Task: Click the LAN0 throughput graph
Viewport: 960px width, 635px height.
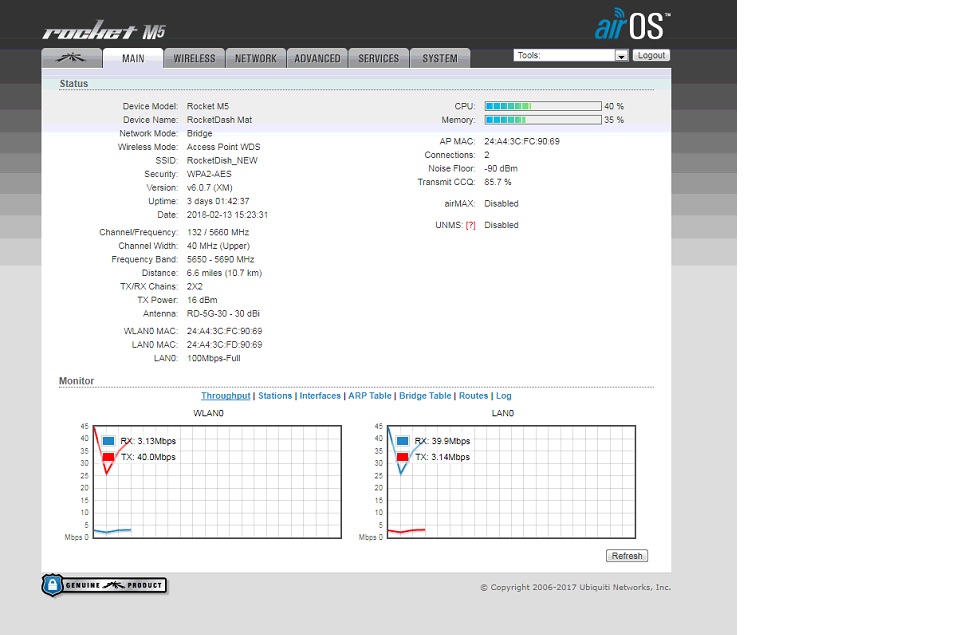Action: (x=511, y=482)
